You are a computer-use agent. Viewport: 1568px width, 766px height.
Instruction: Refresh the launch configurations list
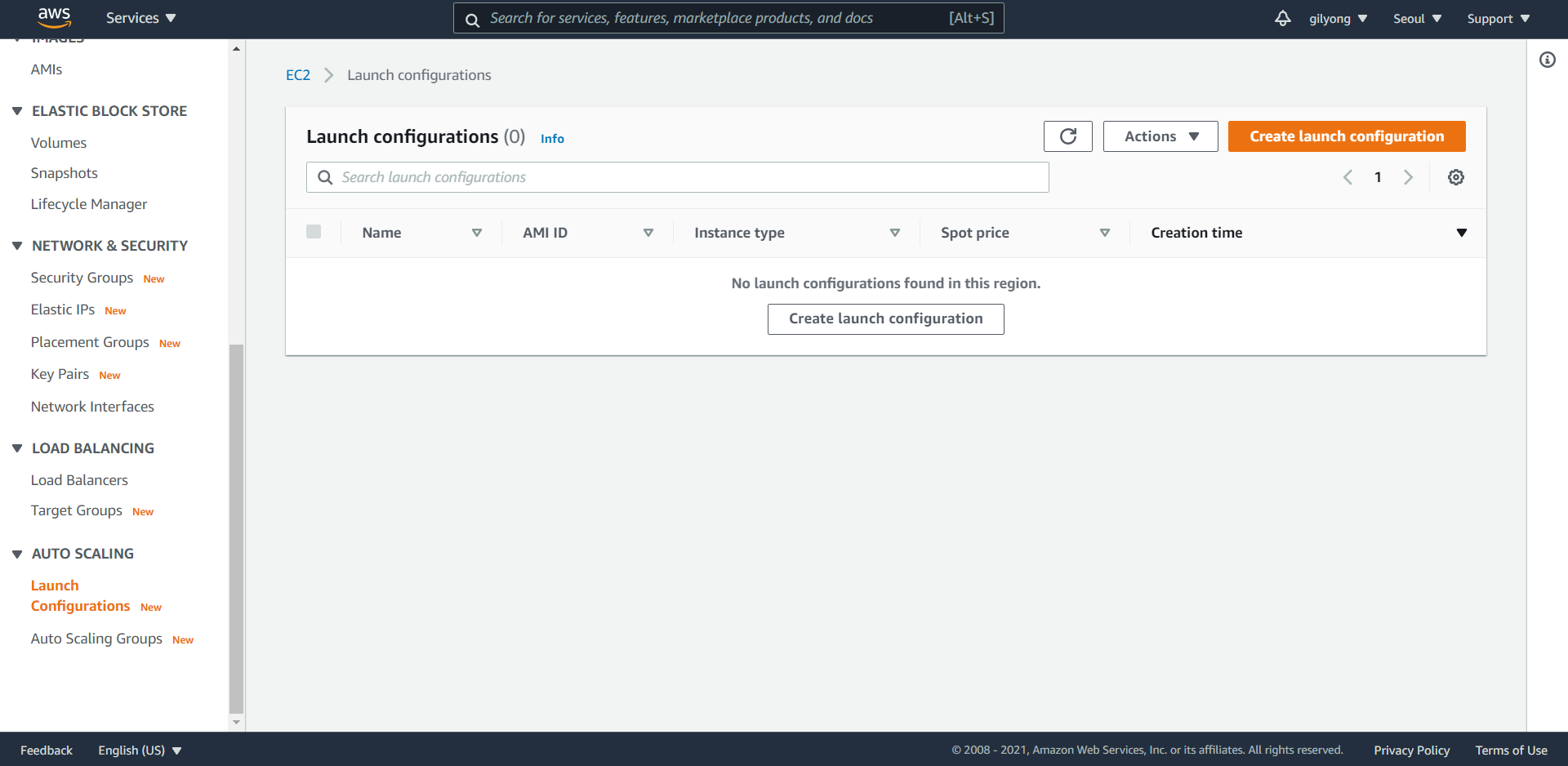(x=1068, y=136)
